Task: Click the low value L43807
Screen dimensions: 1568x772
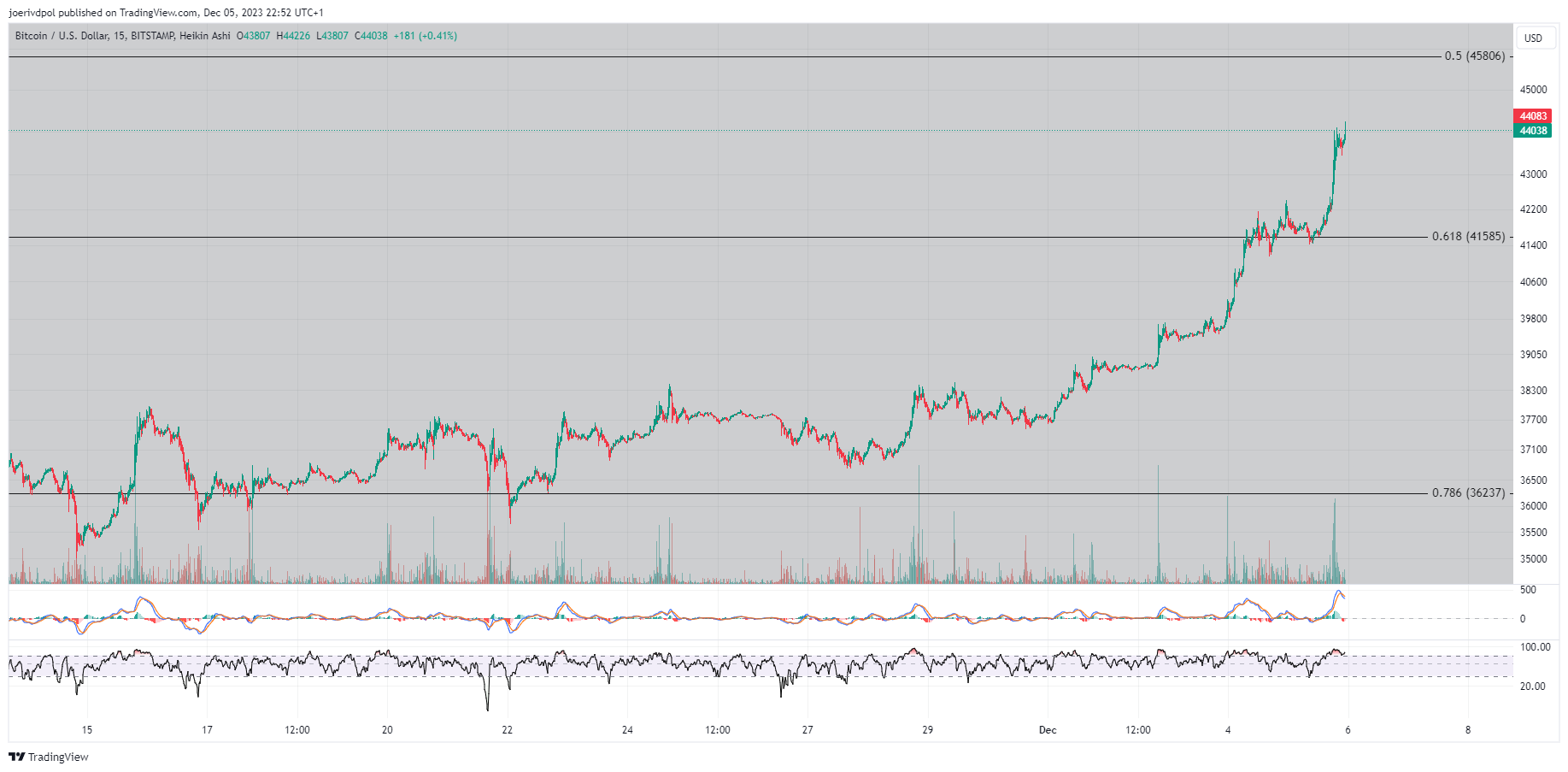Action: (x=332, y=36)
